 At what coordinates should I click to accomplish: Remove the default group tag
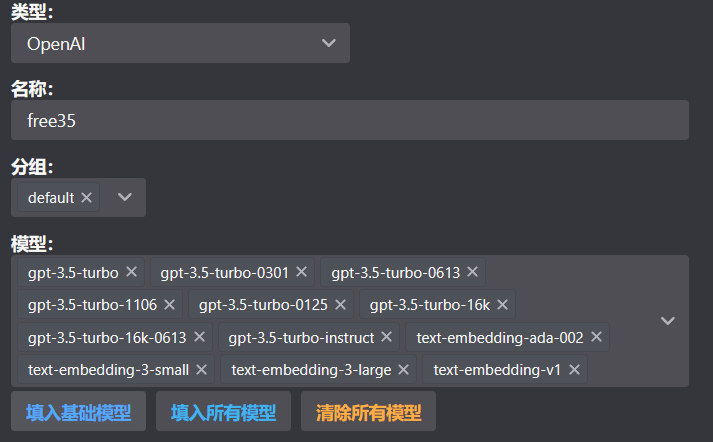(86, 197)
